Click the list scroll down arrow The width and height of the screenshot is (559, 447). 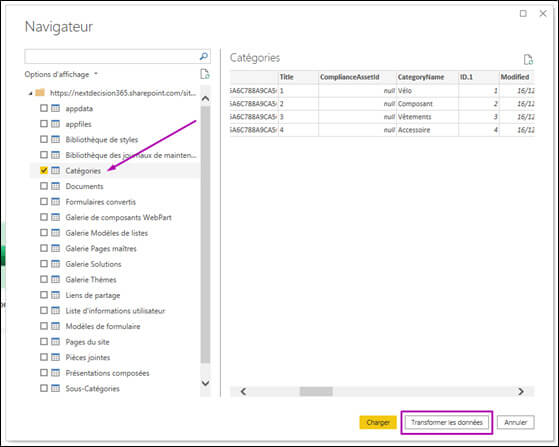tap(205, 383)
